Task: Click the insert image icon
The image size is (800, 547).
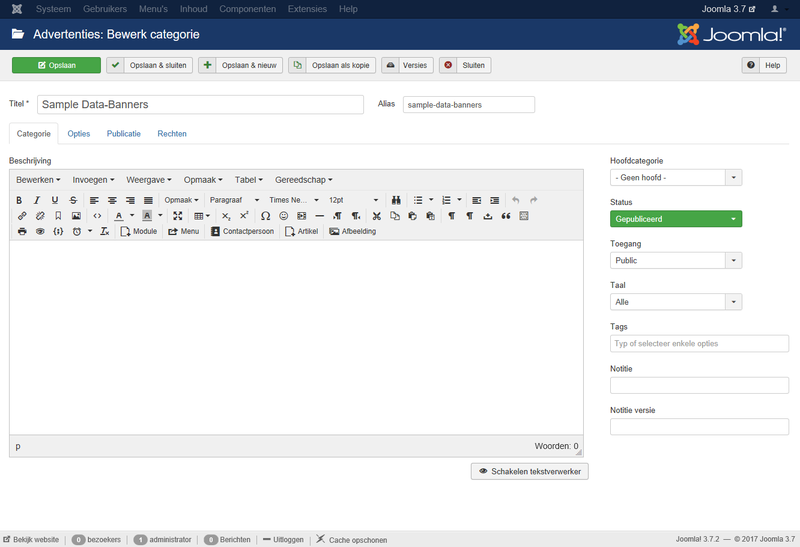Action: coord(76,216)
